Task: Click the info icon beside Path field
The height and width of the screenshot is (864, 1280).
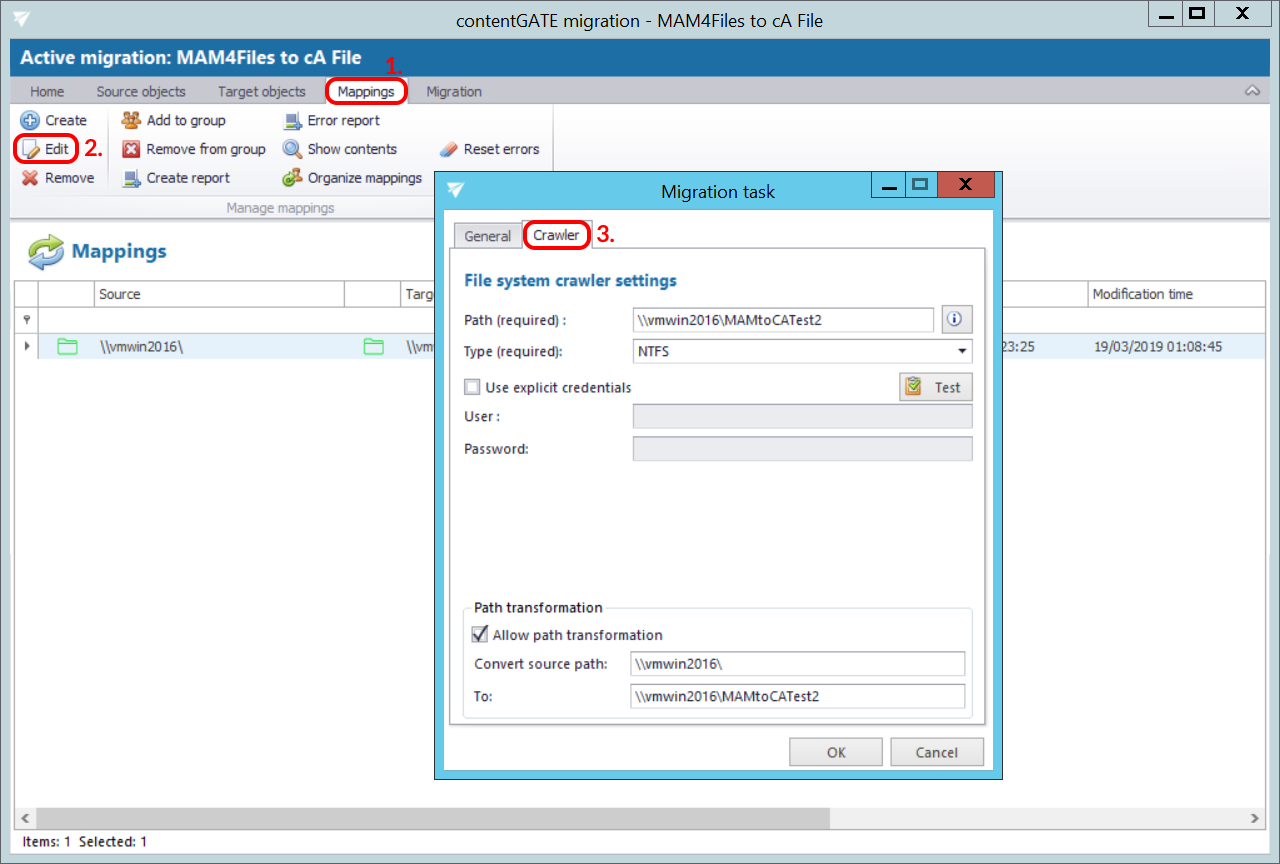Action: 956,319
